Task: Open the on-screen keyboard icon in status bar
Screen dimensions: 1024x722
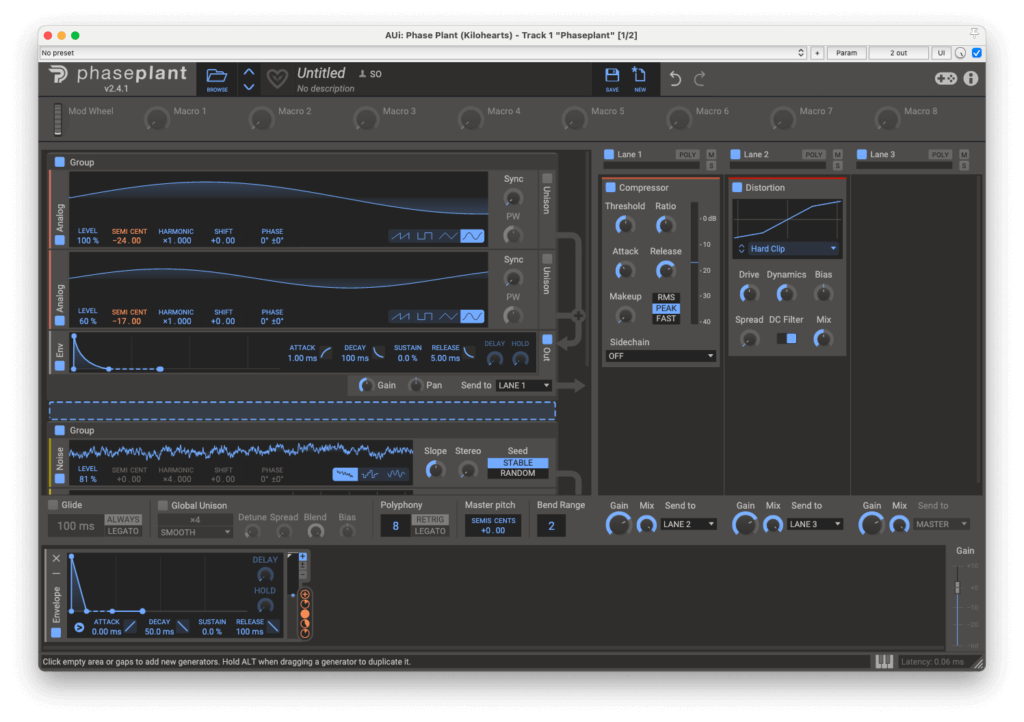Action: tap(884, 661)
